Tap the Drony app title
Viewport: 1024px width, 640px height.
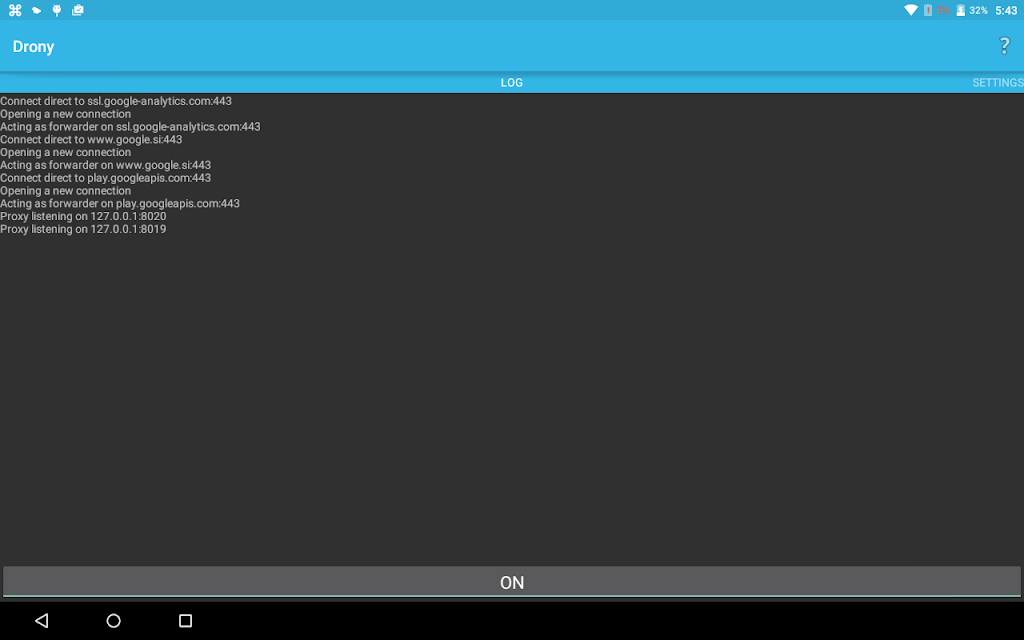coord(33,46)
